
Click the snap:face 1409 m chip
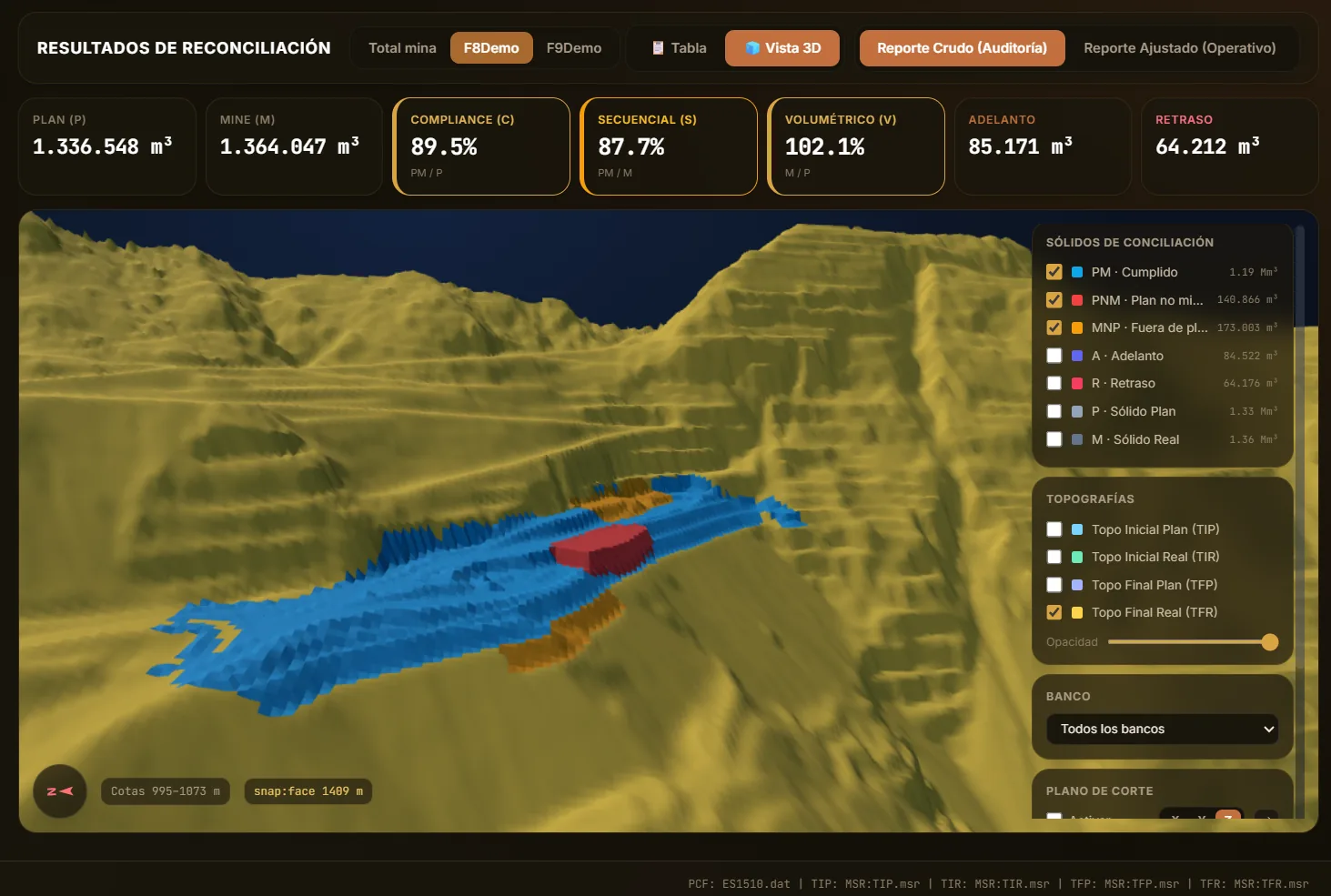coord(308,791)
